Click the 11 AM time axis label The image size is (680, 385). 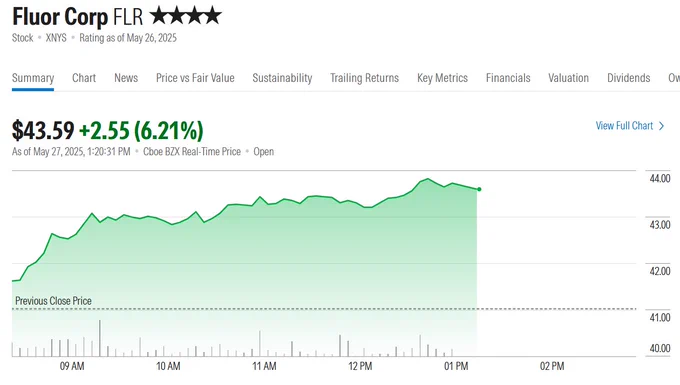point(264,366)
